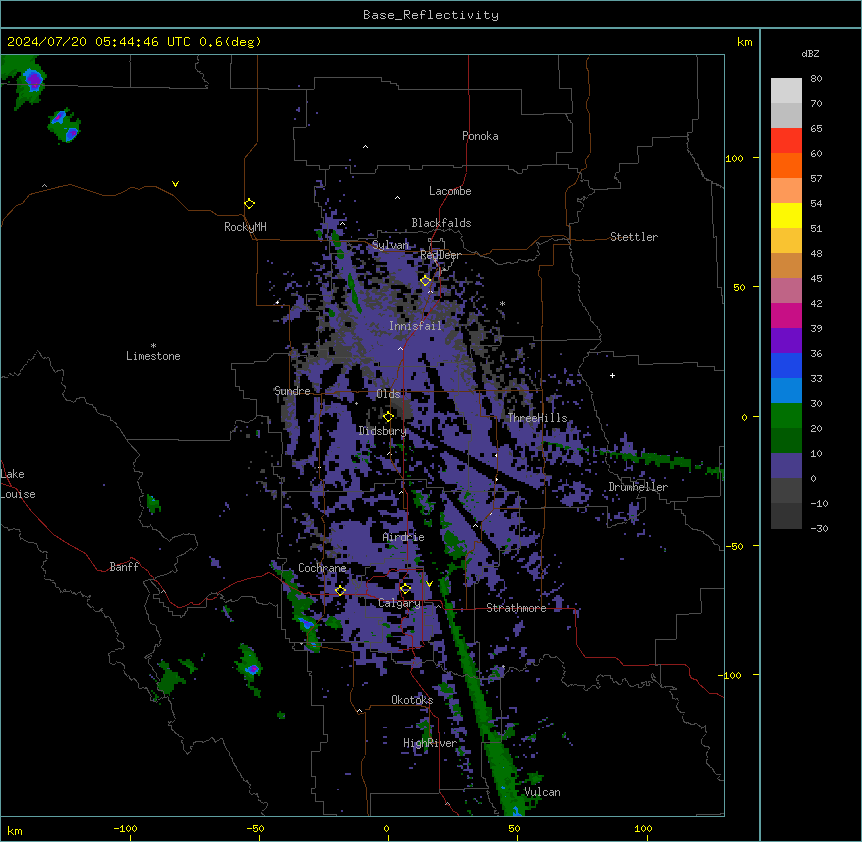
Task: Click the Lacombe city label
Action: point(450,191)
